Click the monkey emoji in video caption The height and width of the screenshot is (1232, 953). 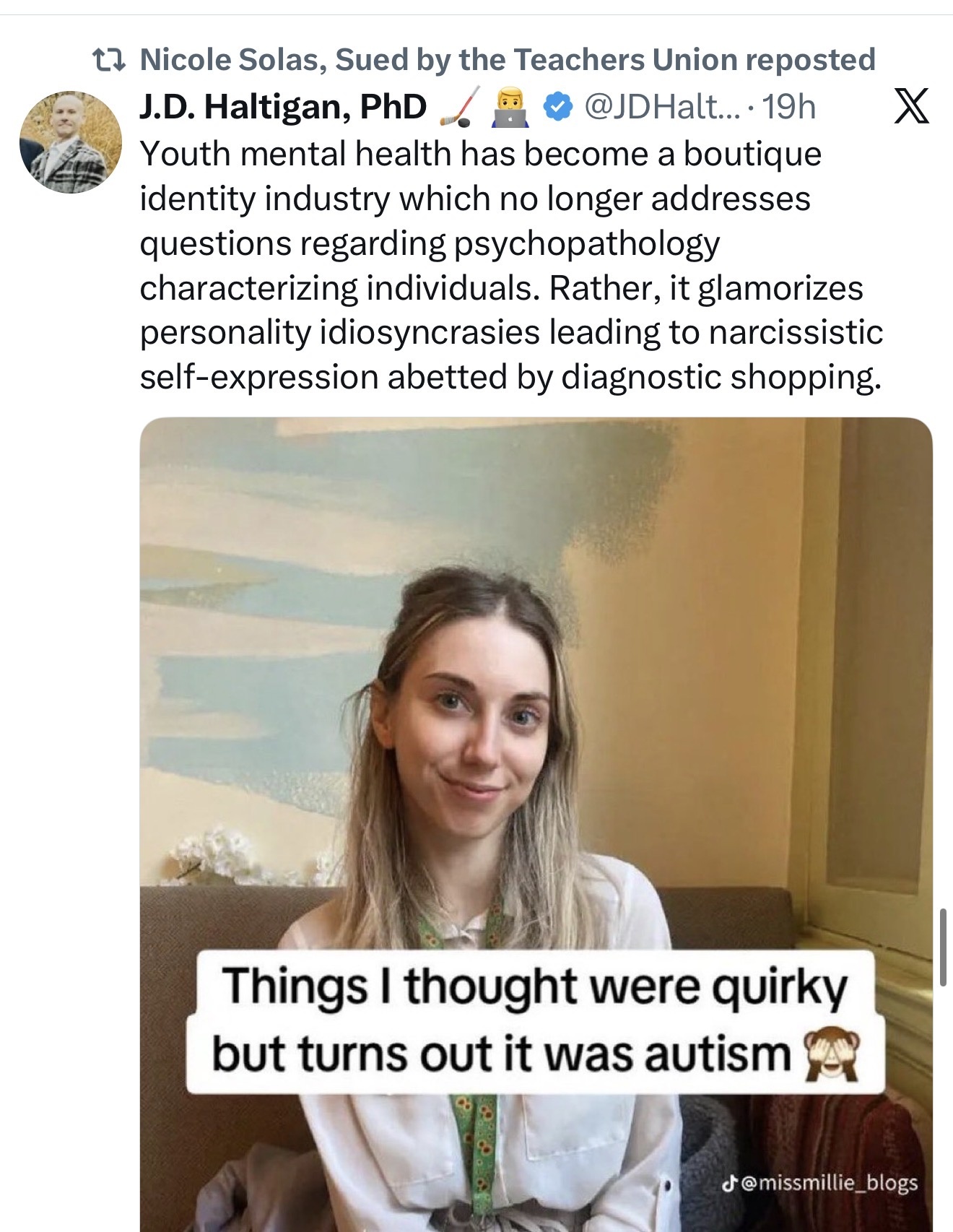(x=832, y=1054)
